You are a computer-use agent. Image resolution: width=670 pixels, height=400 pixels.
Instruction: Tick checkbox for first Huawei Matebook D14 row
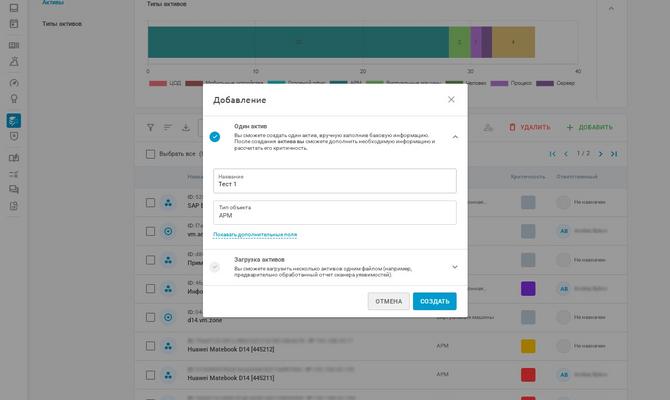pos(150,346)
